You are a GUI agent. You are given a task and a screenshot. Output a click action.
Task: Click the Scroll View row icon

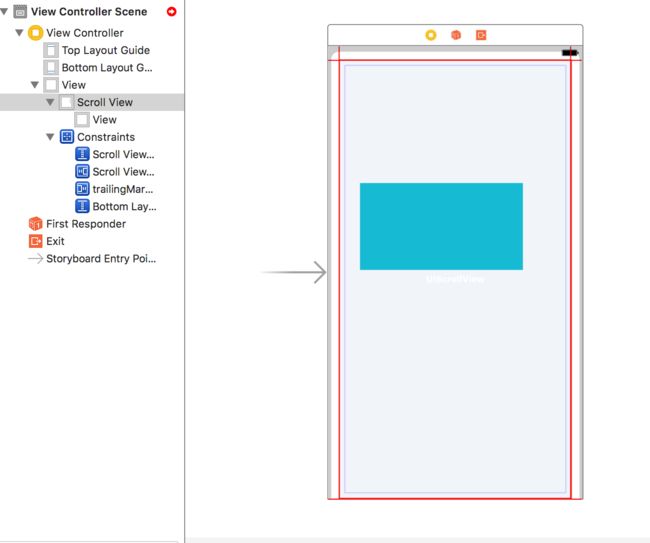coord(66,102)
